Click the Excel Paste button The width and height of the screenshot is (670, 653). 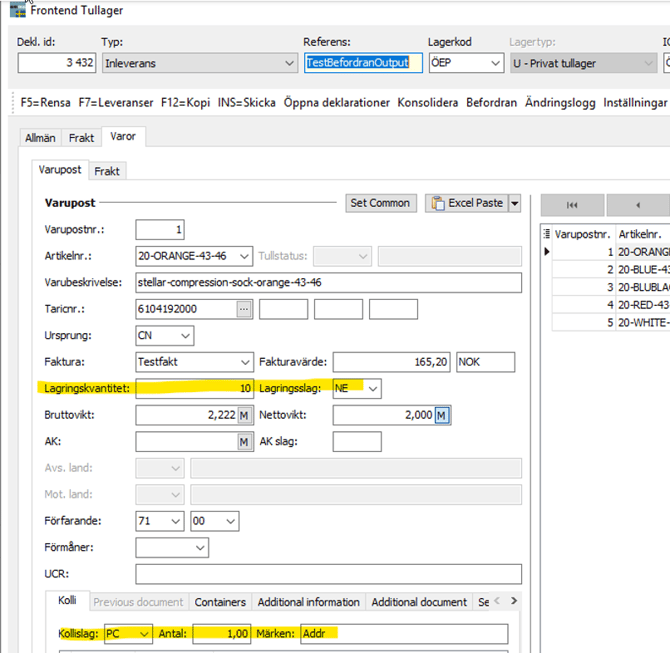tap(465, 203)
